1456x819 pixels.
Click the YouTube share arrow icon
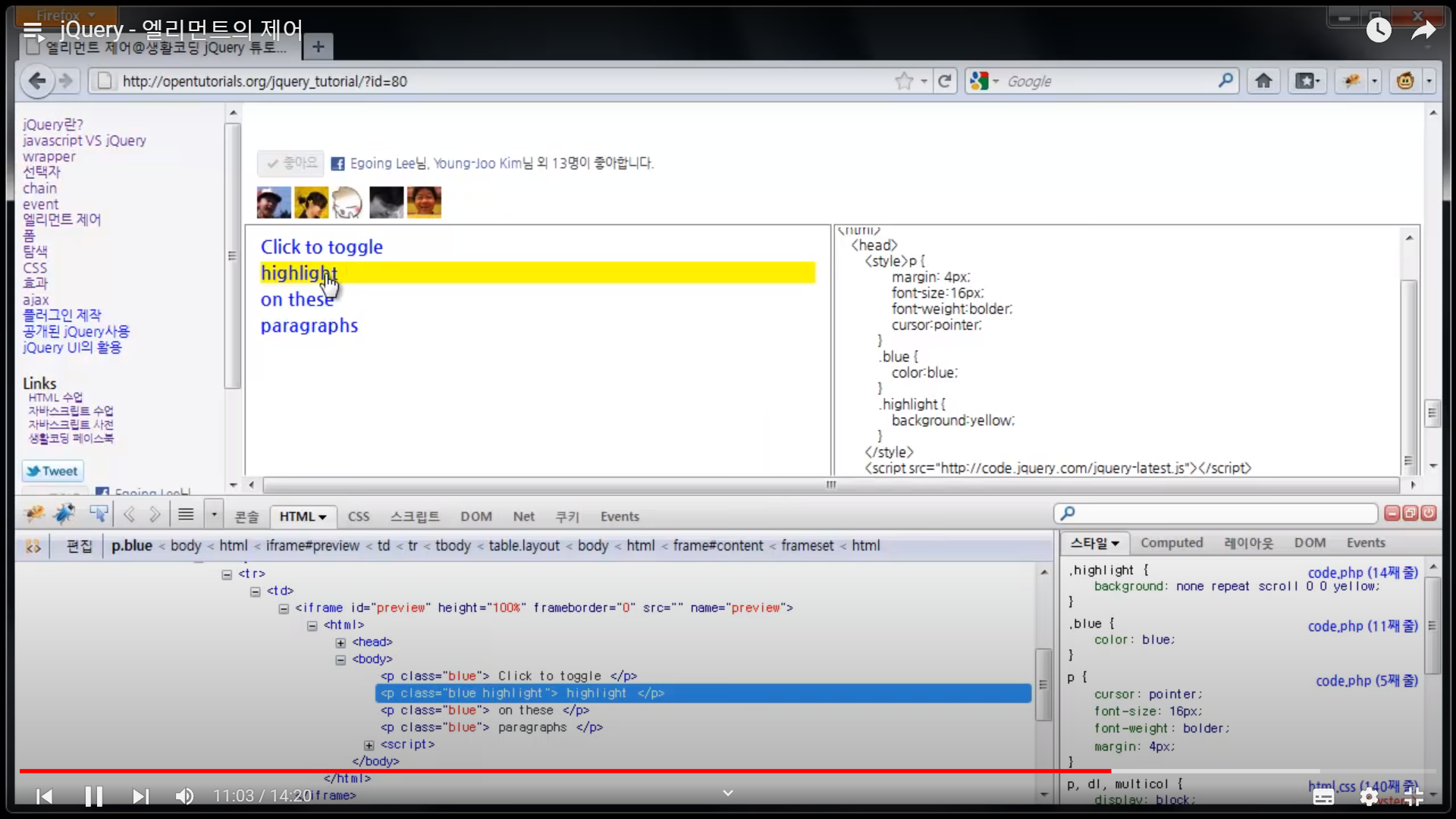point(1423,31)
